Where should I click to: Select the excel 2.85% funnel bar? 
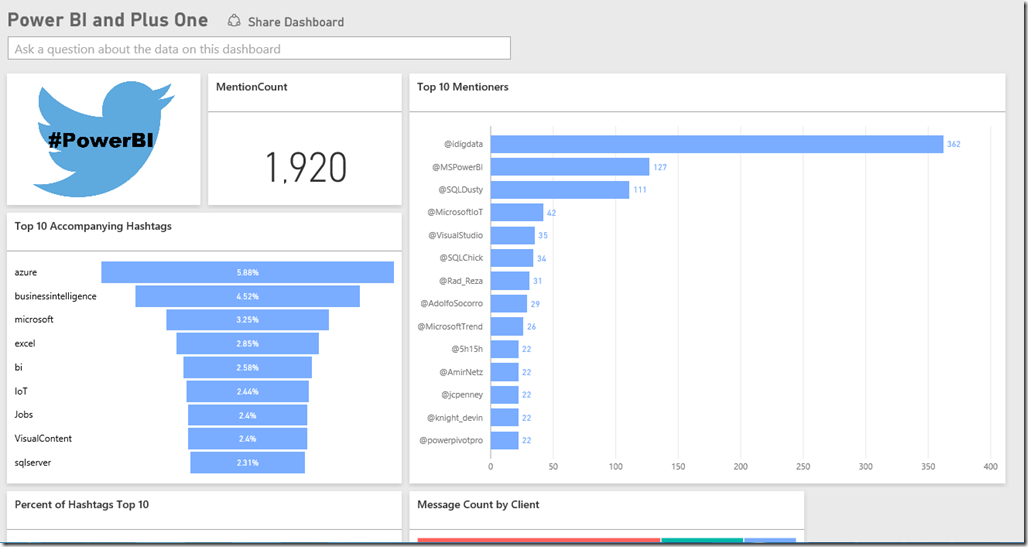click(x=247, y=344)
